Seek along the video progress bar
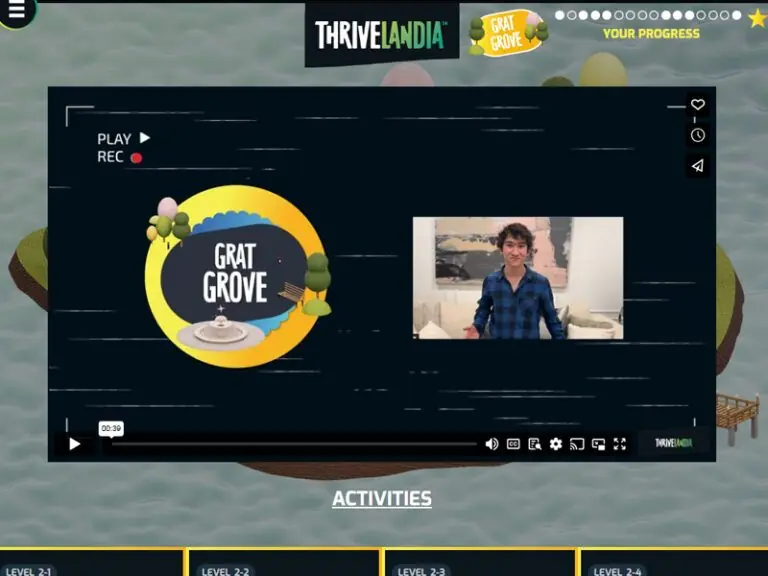The height and width of the screenshot is (576, 768). [x=294, y=444]
